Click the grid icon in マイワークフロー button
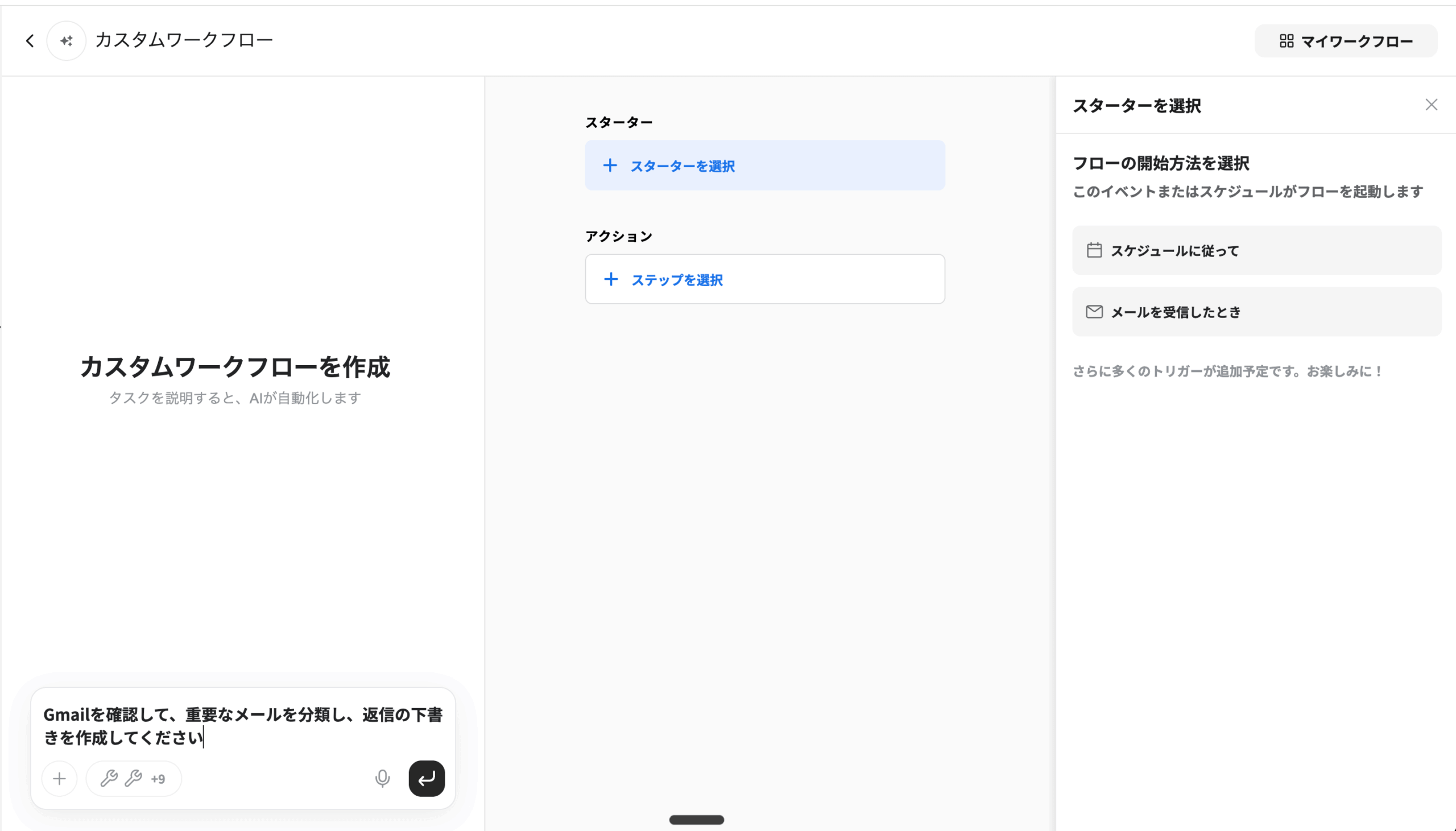Screen dimensions: 1456x831 (x=1286, y=41)
